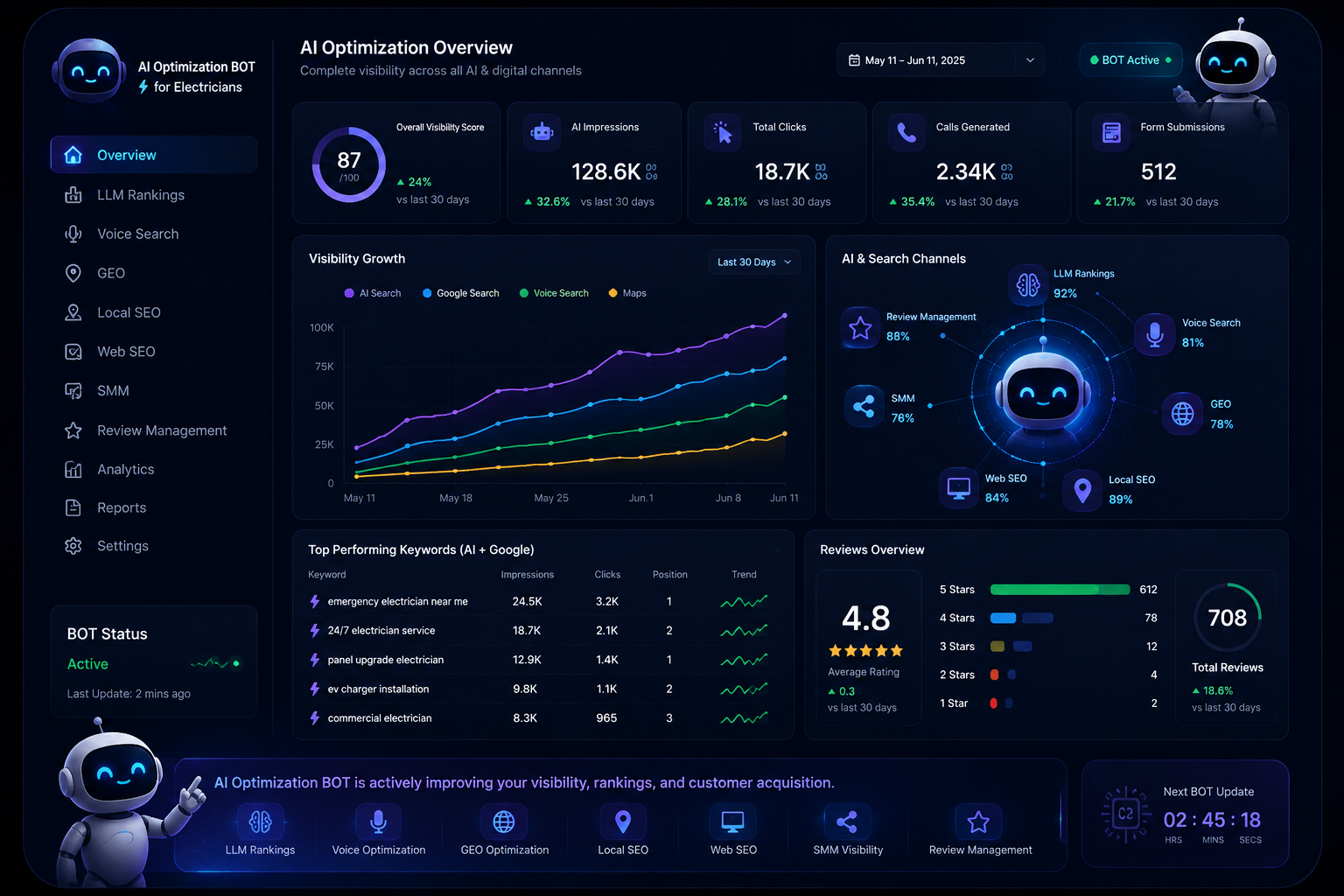
Task: Click the LLM Rankings brain icon in channels
Action: [x=1028, y=284]
